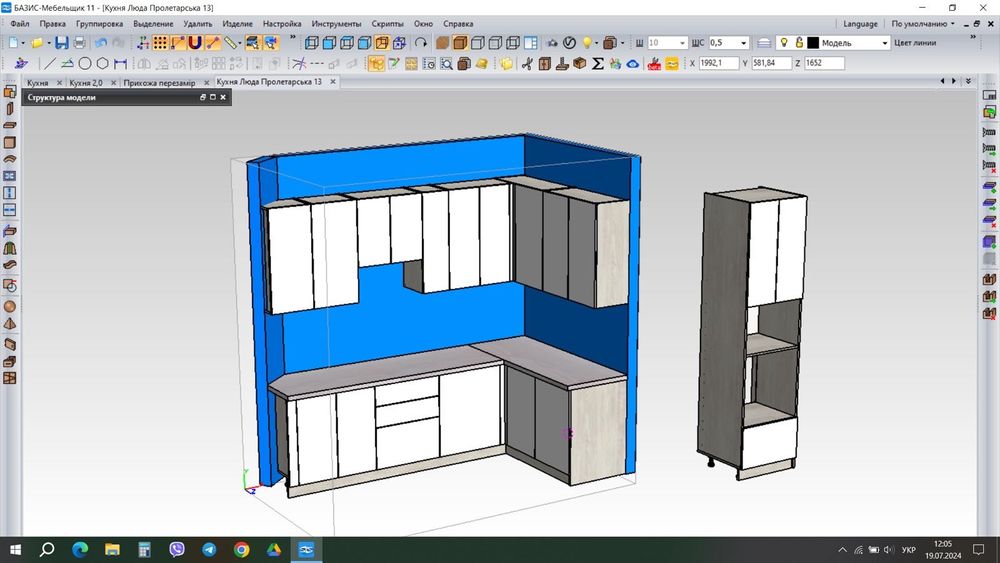Click the Language button
The height and width of the screenshot is (563, 1000).
pyautogui.click(x=860, y=24)
